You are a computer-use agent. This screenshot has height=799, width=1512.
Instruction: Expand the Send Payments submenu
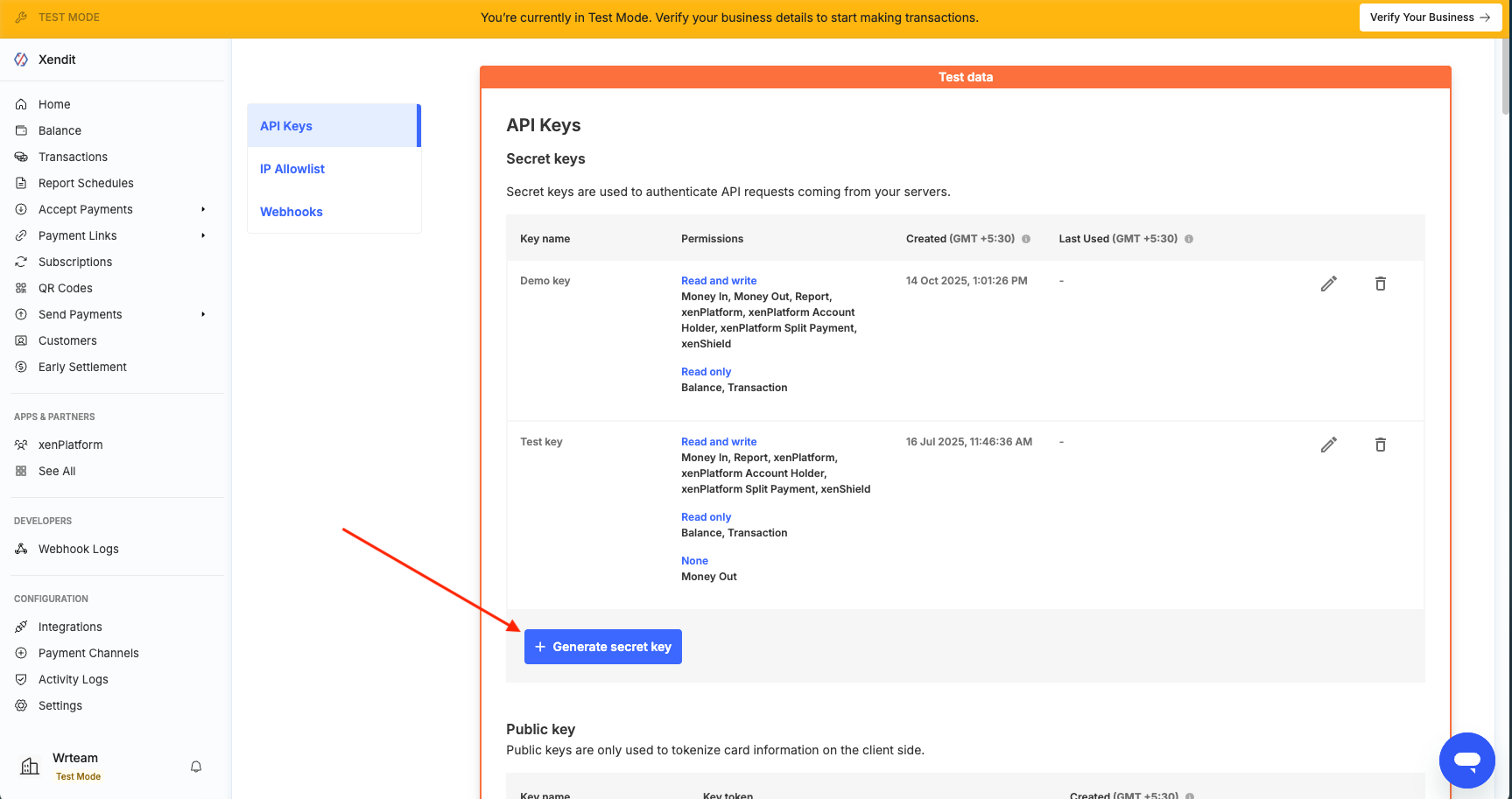coord(203,314)
